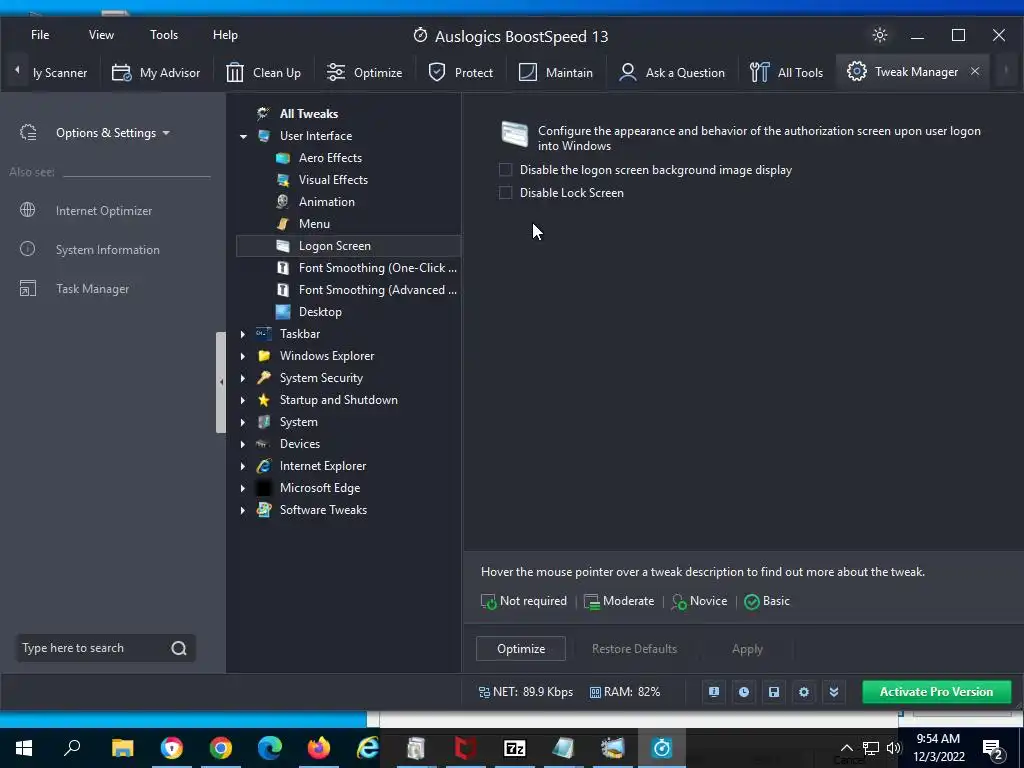The image size is (1024, 768).
Task: Click the status bar save disk icon
Action: click(774, 692)
